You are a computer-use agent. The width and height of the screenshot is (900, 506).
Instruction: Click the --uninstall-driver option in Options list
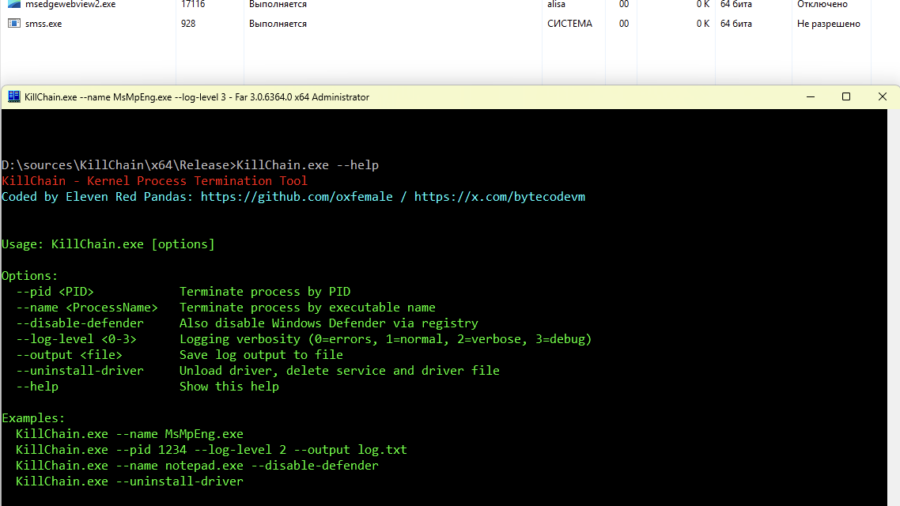tap(80, 371)
